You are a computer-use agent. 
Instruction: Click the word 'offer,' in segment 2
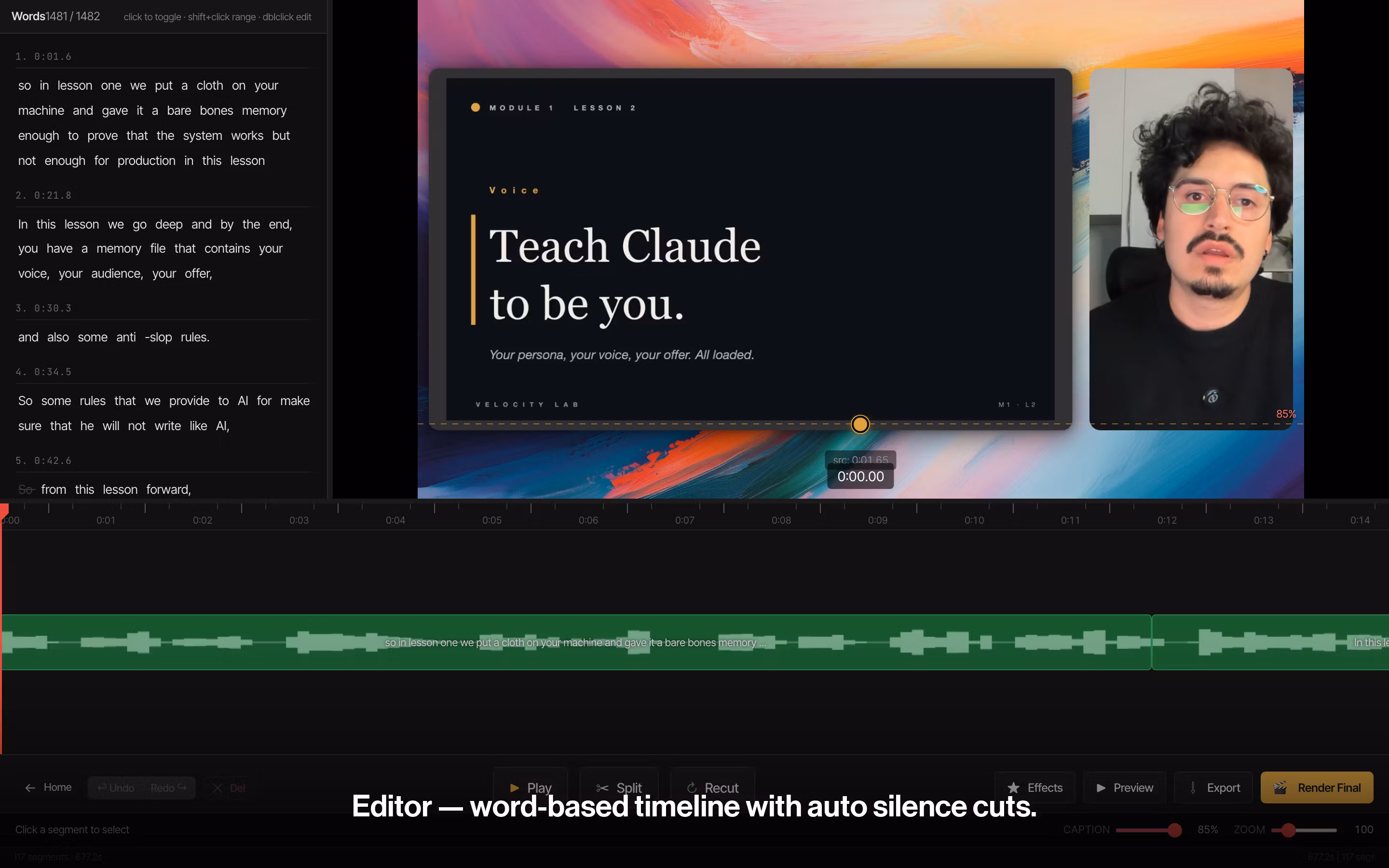[x=199, y=274]
